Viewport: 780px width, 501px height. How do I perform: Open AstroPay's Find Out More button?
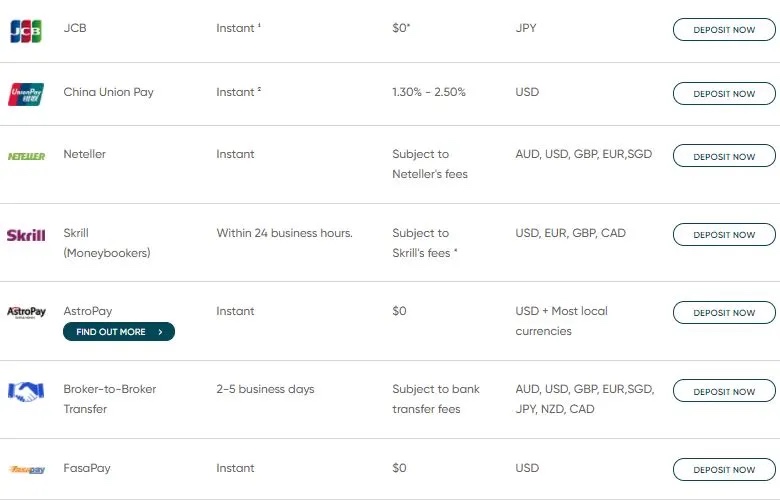tap(118, 332)
